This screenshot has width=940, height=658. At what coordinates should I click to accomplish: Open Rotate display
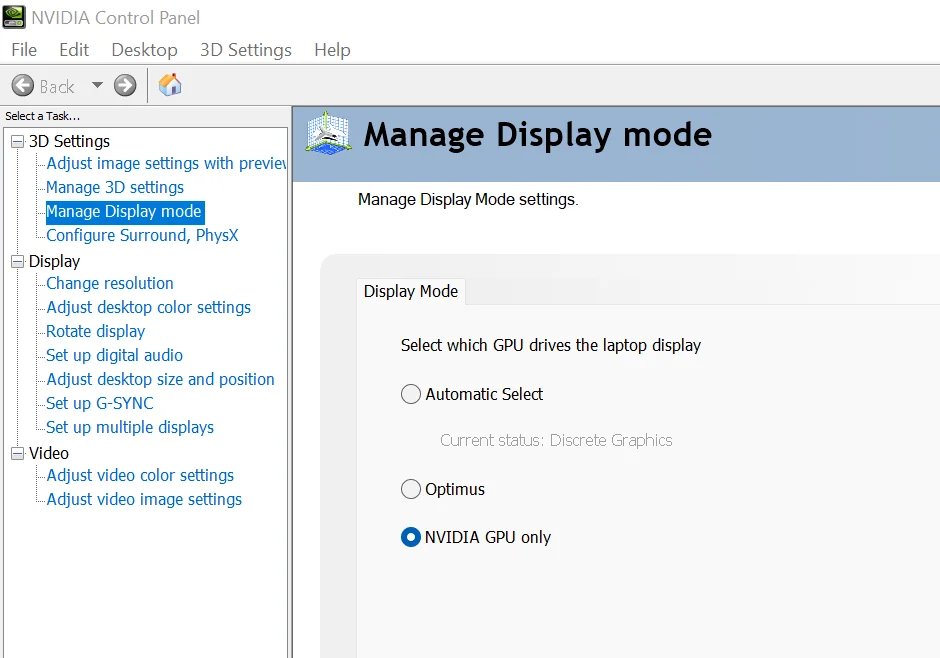point(95,331)
